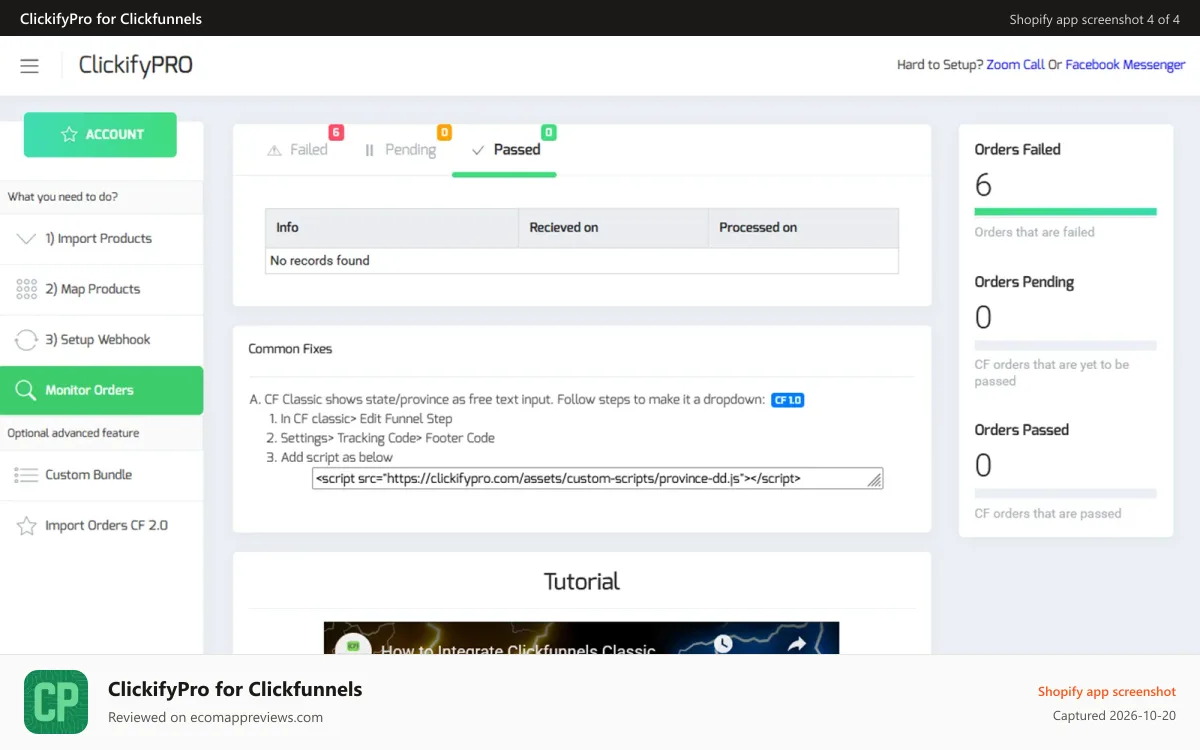The image size is (1200, 750).
Task: Select Monitor Orders in sidebar
Action: click(x=102, y=390)
